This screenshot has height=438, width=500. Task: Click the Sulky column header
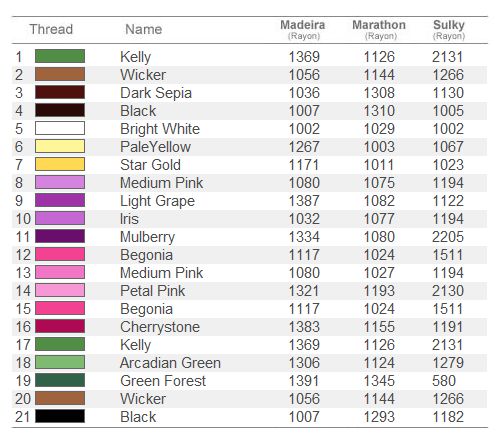pyautogui.click(x=449, y=29)
